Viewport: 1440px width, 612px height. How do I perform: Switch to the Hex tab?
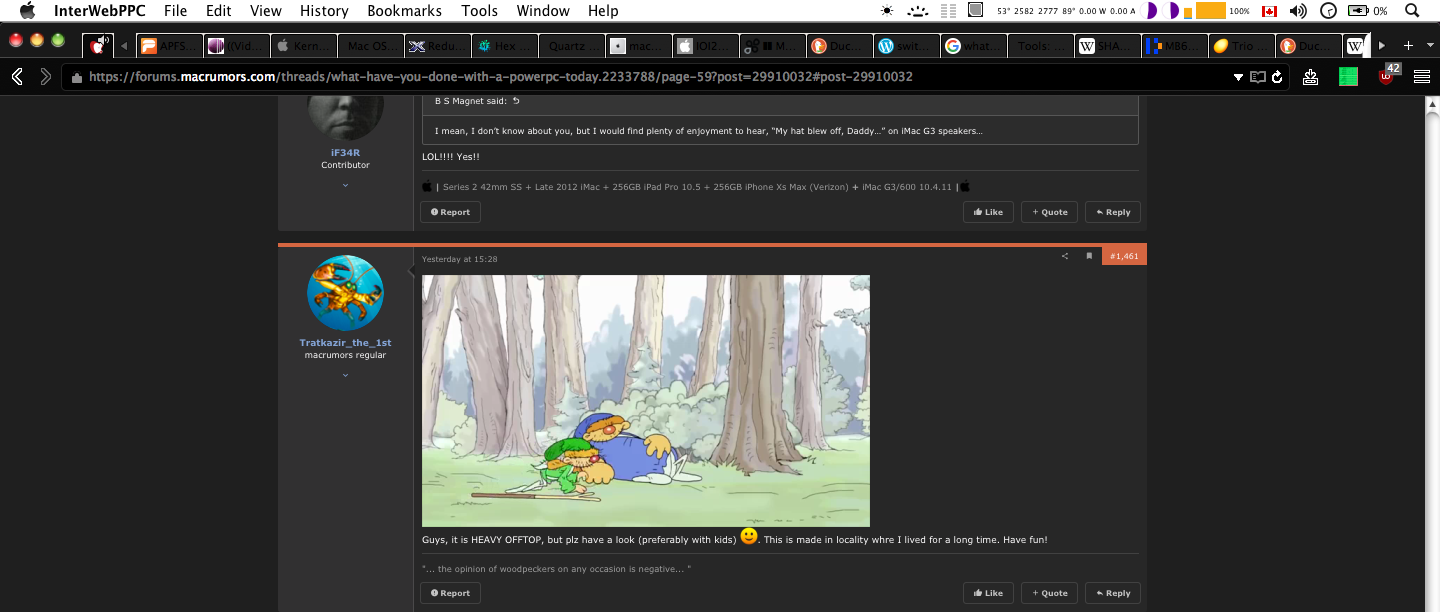(504, 46)
